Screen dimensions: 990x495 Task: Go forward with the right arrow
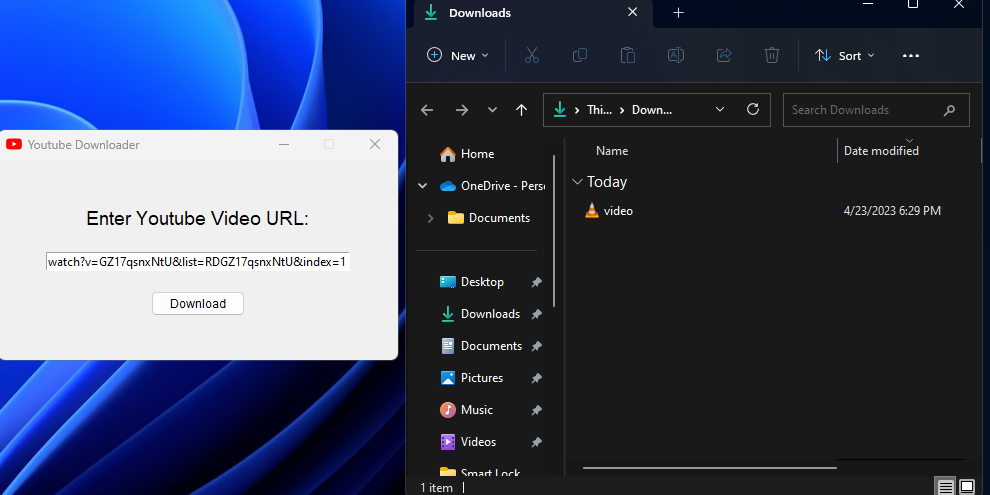pyautogui.click(x=462, y=110)
